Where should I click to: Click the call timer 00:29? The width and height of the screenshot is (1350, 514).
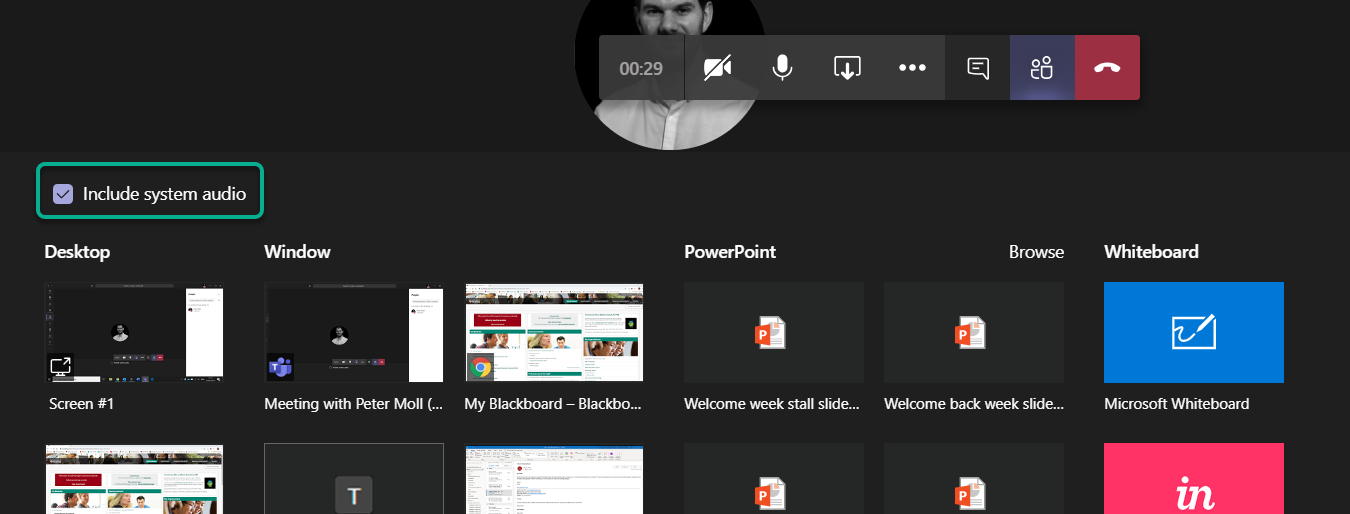click(641, 69)
